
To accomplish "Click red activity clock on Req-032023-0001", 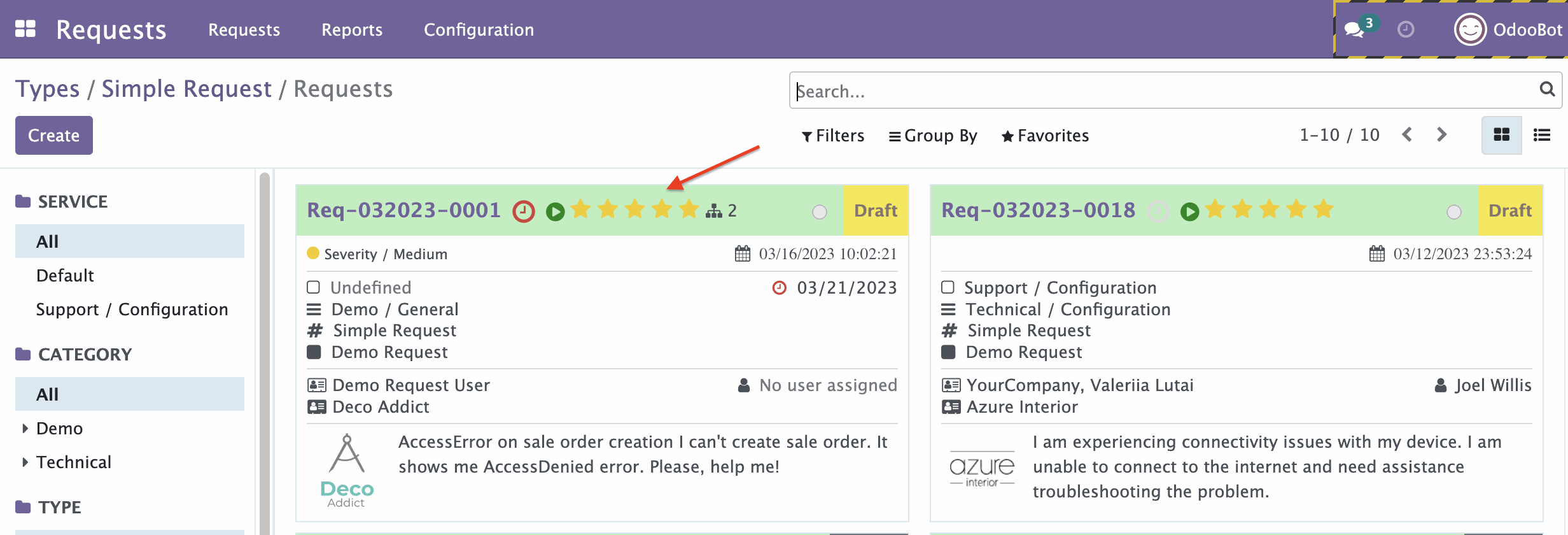I will tap(524, 211).
